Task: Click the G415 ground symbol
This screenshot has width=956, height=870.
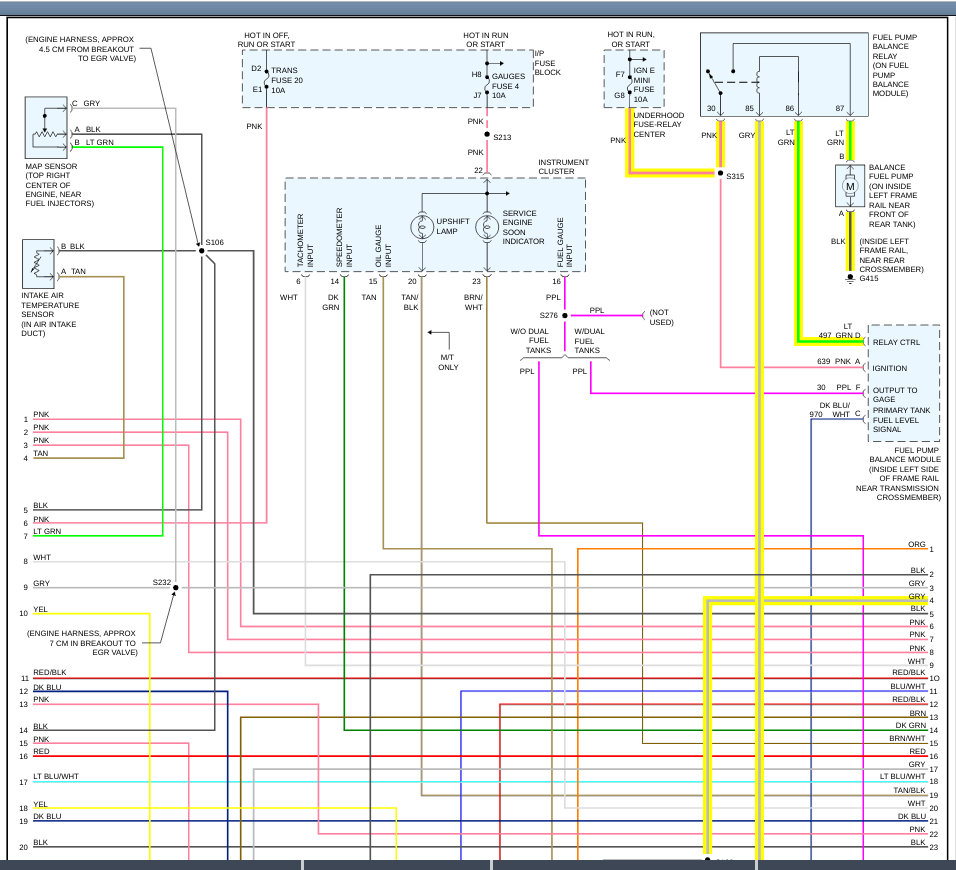Action: [x=850, y=278]
